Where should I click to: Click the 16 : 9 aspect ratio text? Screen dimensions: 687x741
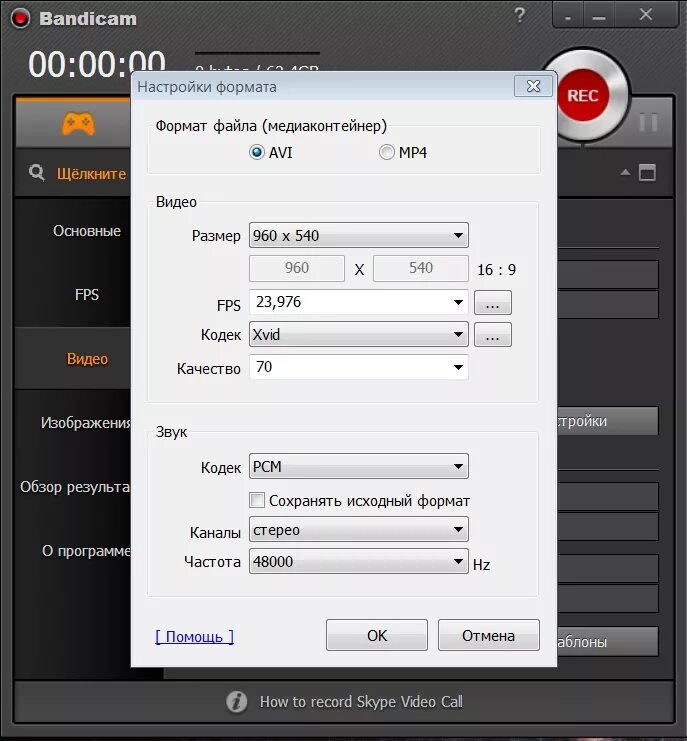click(496, 269)
